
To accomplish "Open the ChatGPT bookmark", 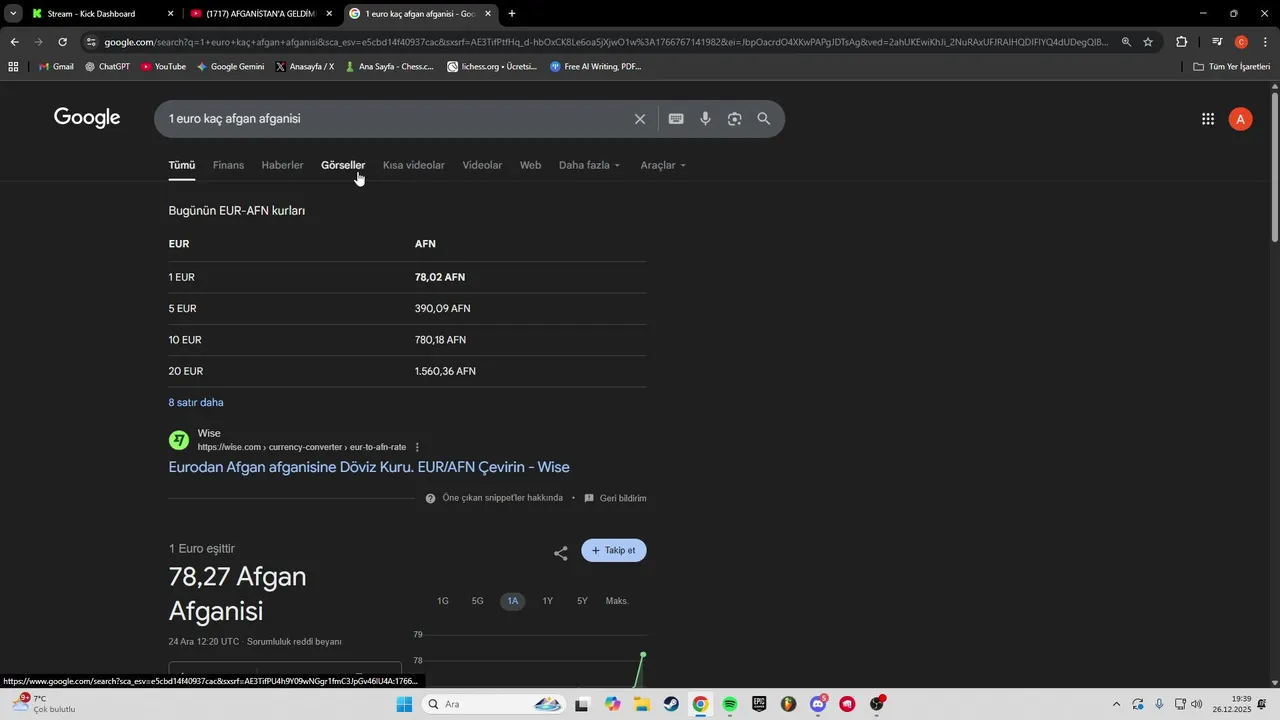I will tap(107, 67).
